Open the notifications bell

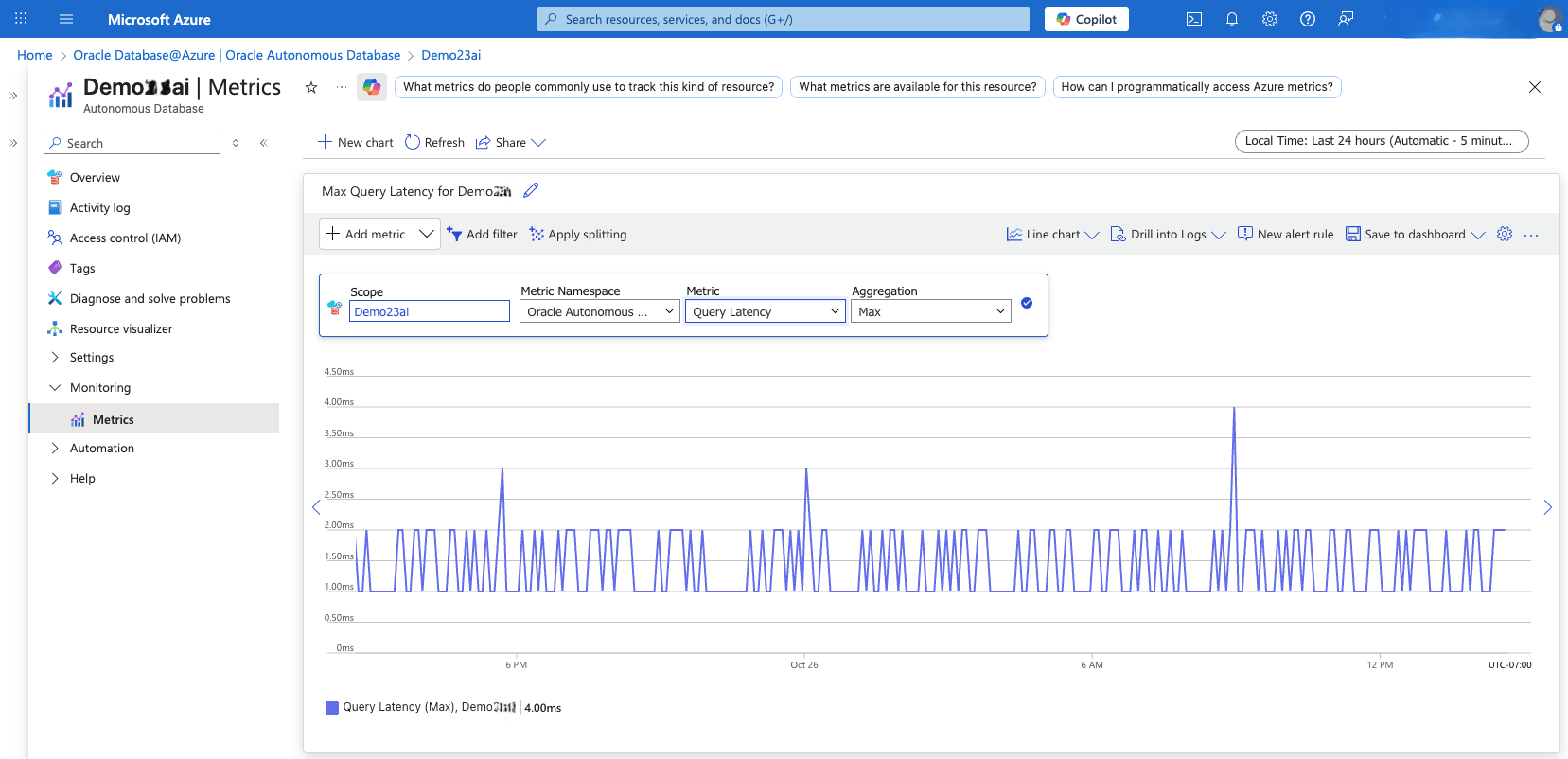point(1232,19)
